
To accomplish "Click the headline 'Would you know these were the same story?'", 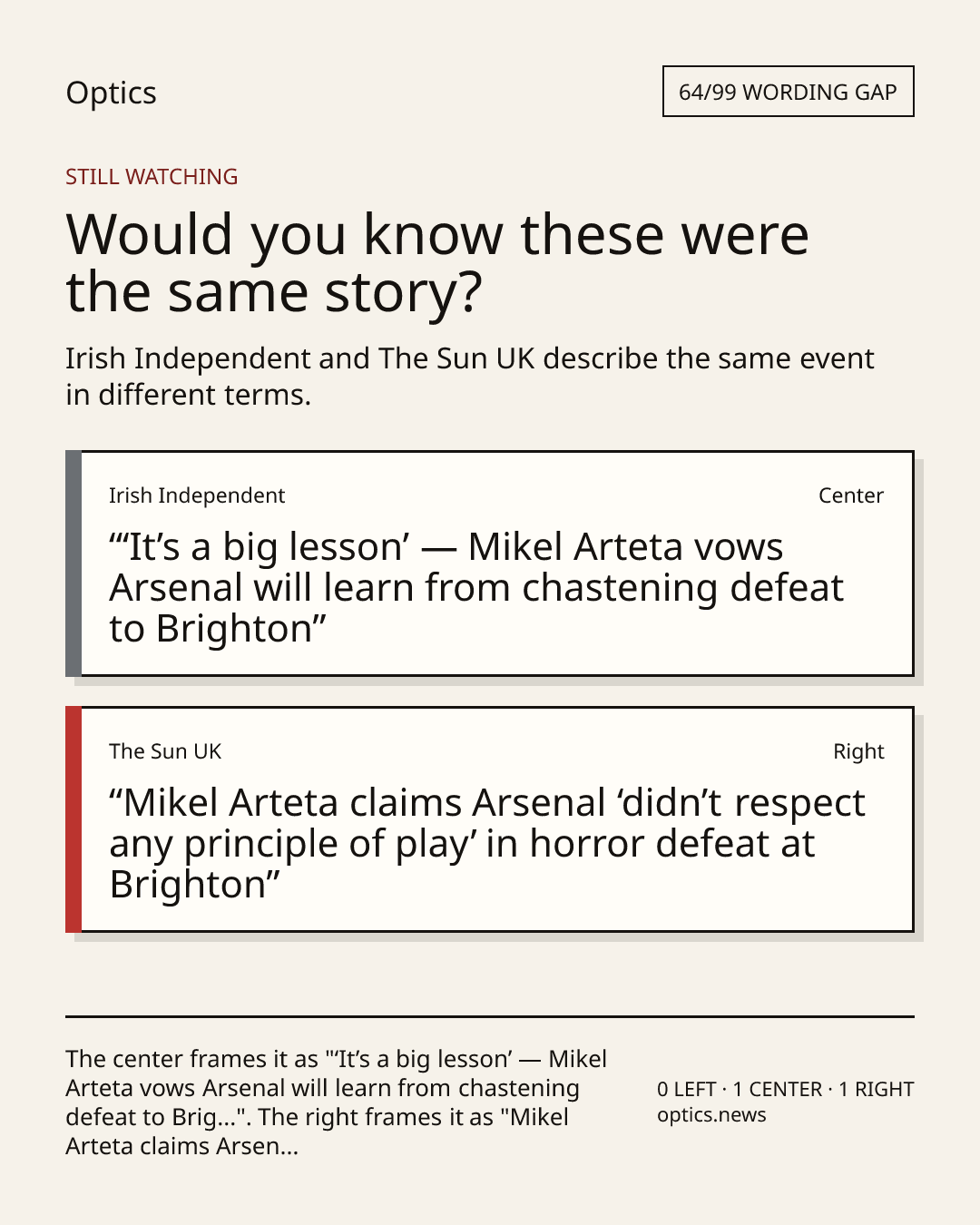I will tap(436, 263).
